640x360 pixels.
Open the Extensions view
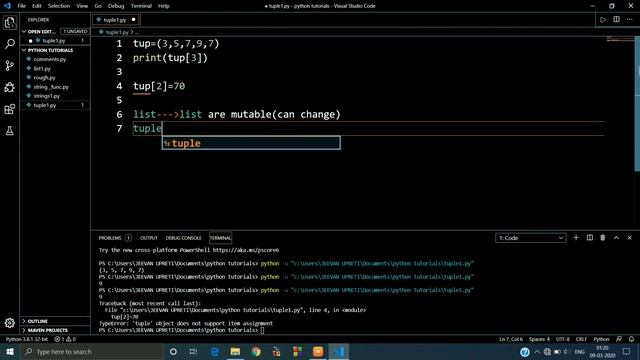pos(9,109)
